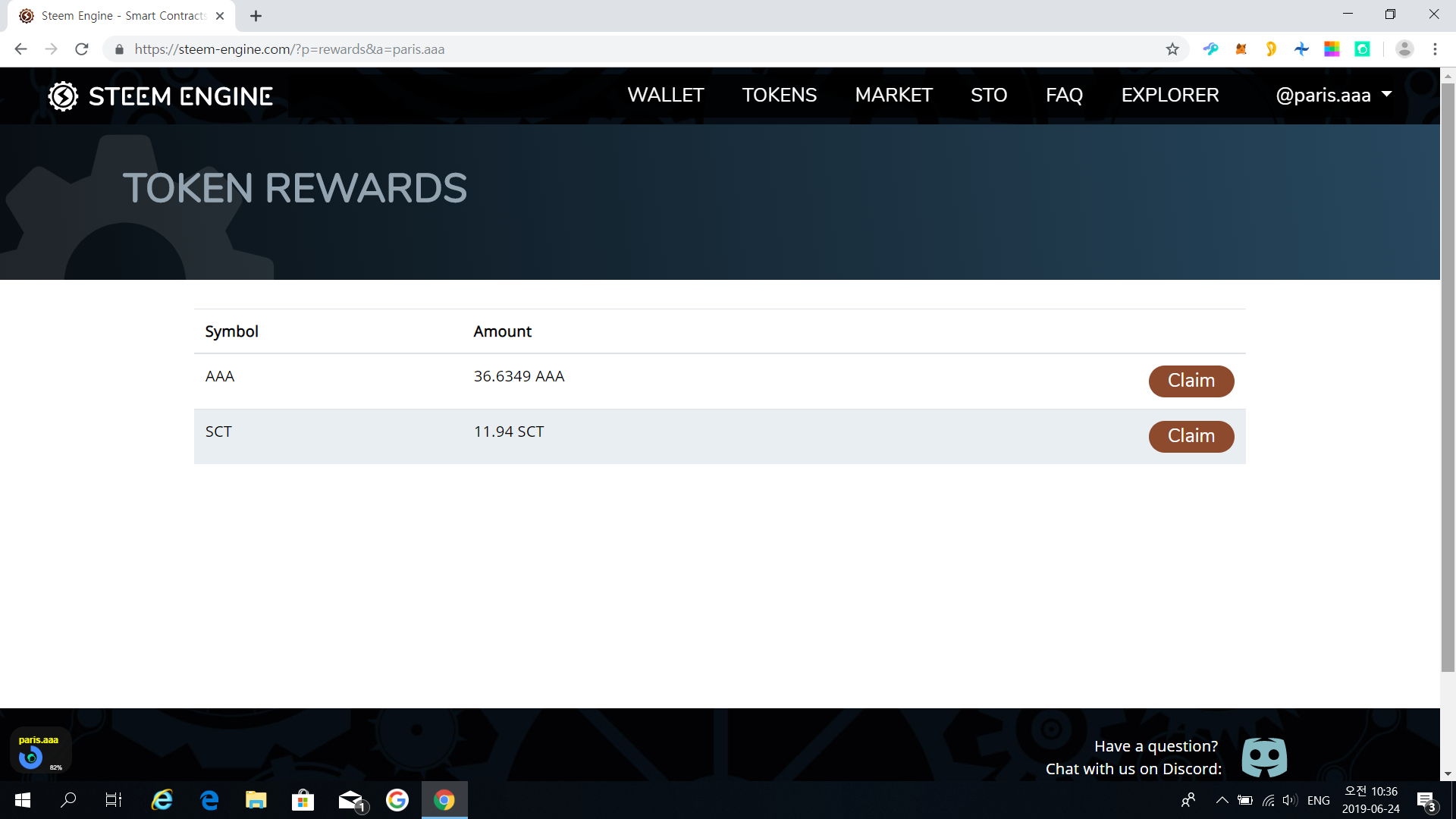Viewport: 1456px width, 819px height.
Task: Launch Microsoft Edge from taskbar
Action: [209, 800]
